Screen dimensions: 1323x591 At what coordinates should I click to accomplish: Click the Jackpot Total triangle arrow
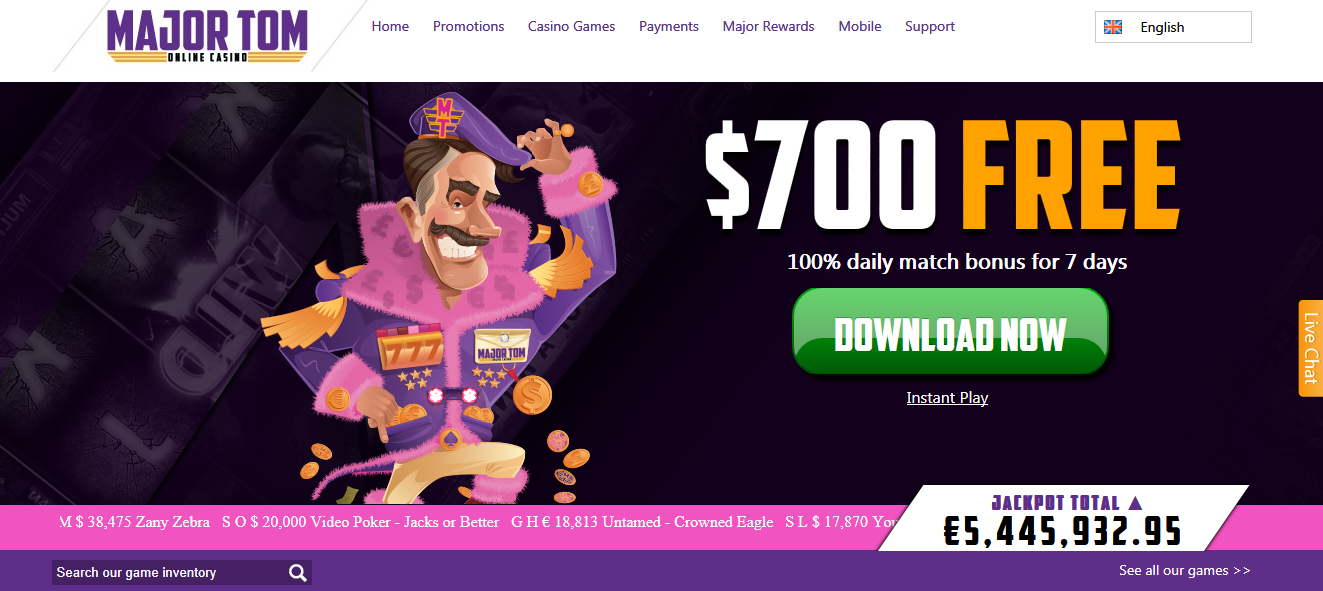click(1134, 503)
